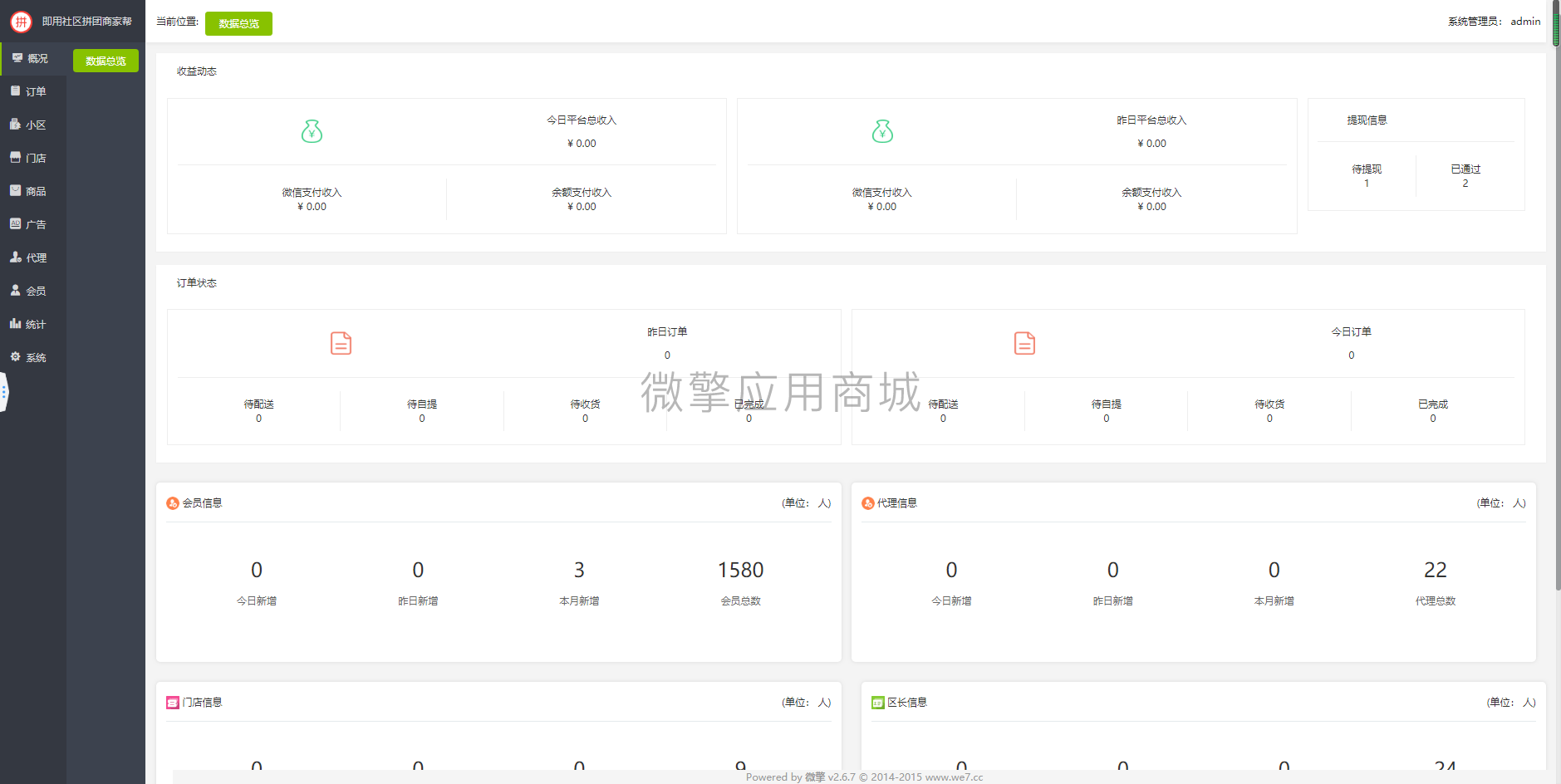Image resolution: width=1561 pixels, height=784 pixels.
Task: Open the 代理 agent sidebar icon
Action: click(15, 257)
